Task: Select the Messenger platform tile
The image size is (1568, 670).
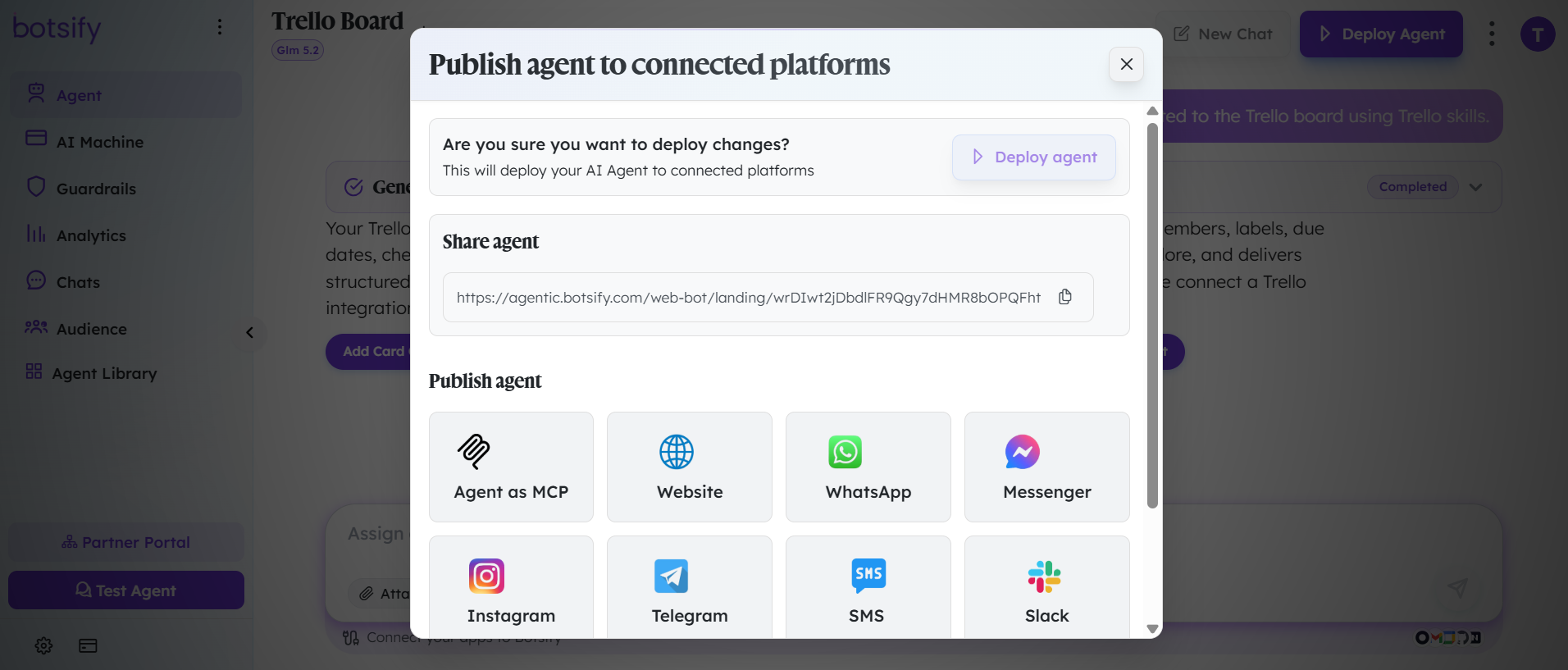Action: [1047, 467]
